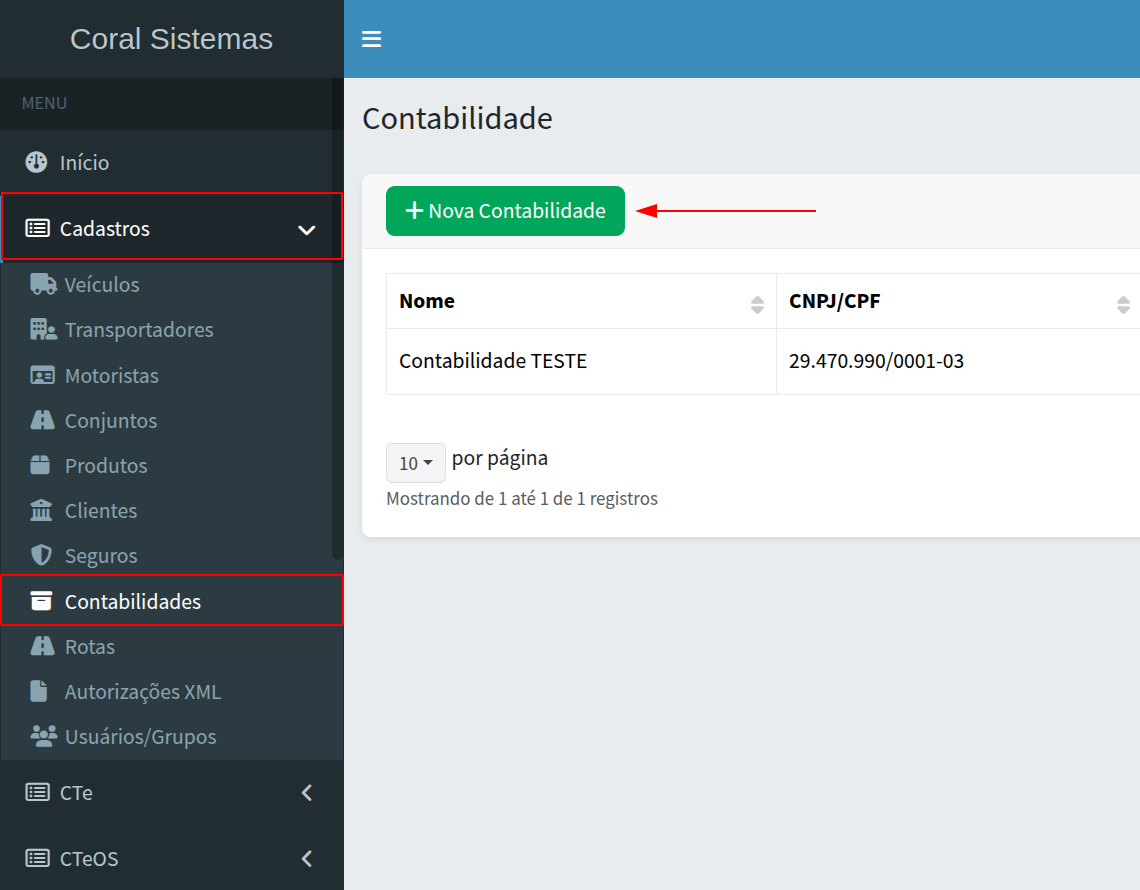The height and width of the screenshot is (890, 1140).
Task: Click the shield icon beside Seguros
Action: point(41,556)
